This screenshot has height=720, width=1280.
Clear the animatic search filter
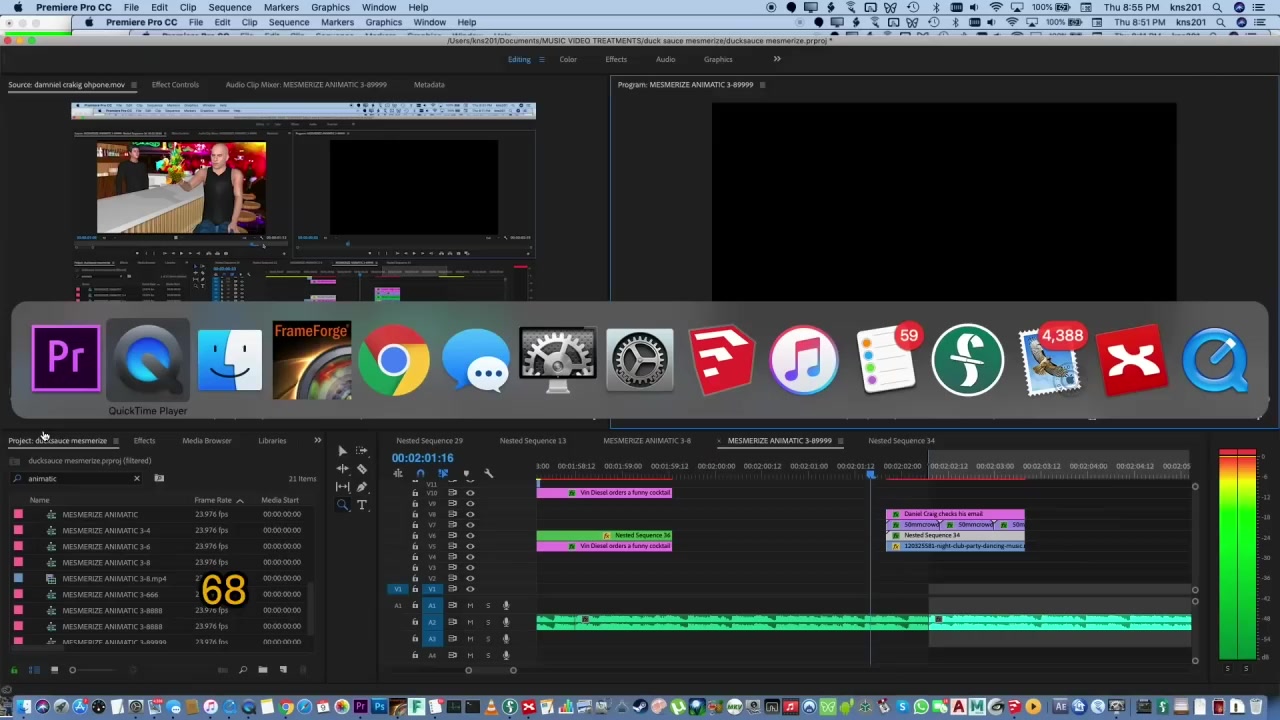[137, 478]
